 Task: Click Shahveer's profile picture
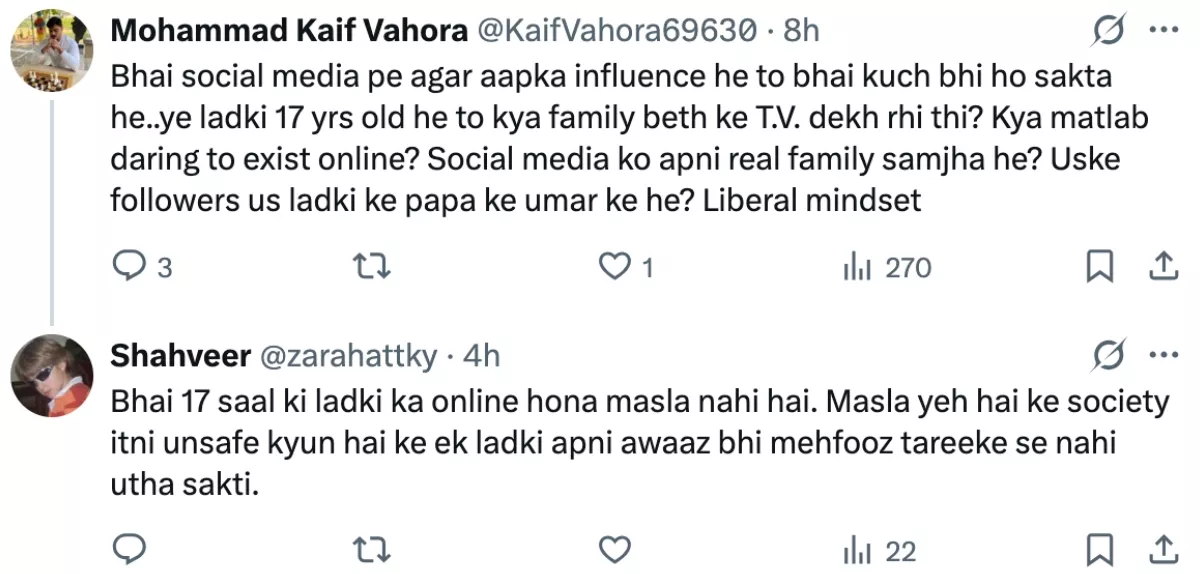point(52,376)
